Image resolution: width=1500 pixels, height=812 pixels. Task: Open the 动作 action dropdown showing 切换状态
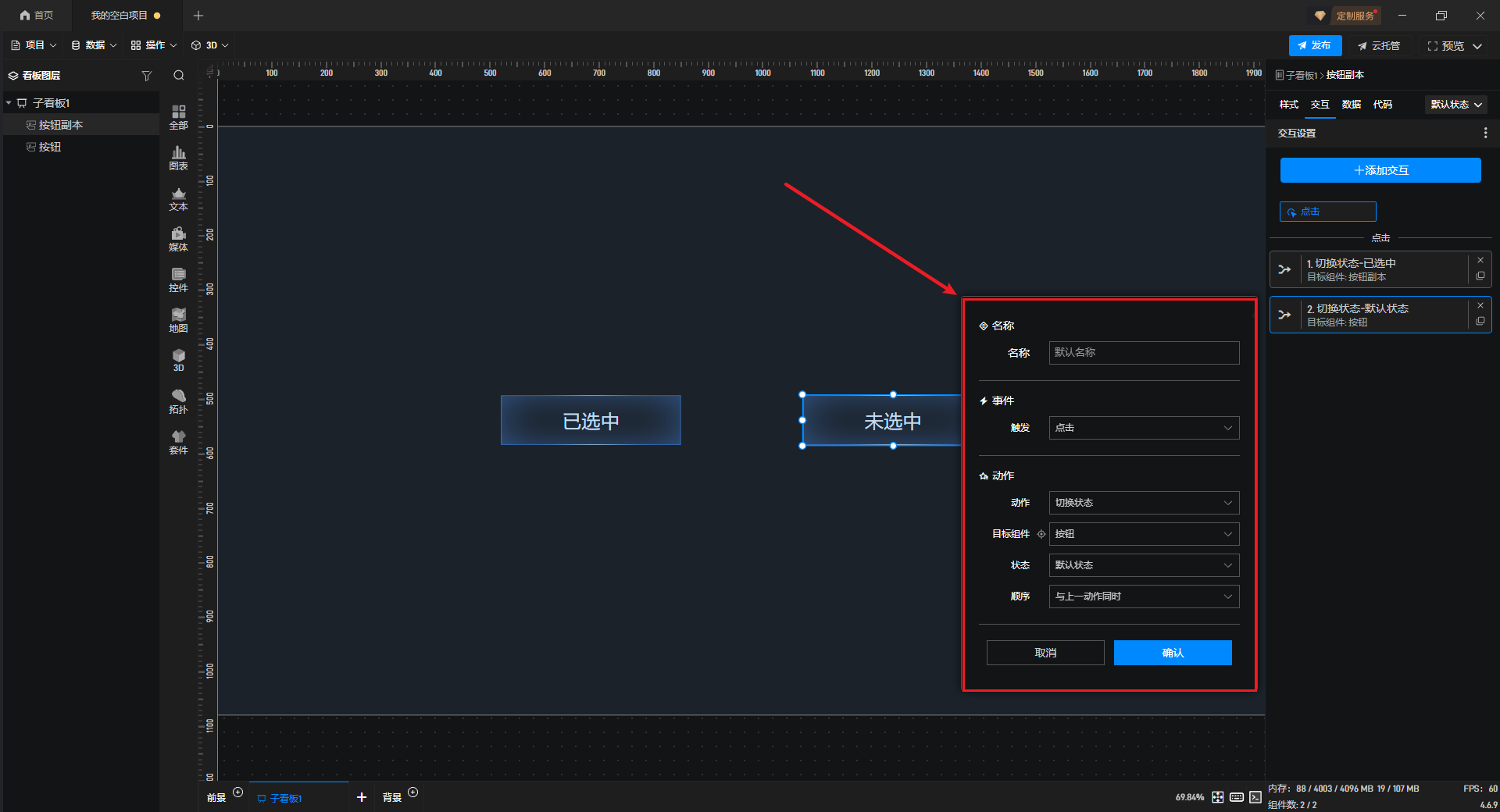click(1143, 503)
